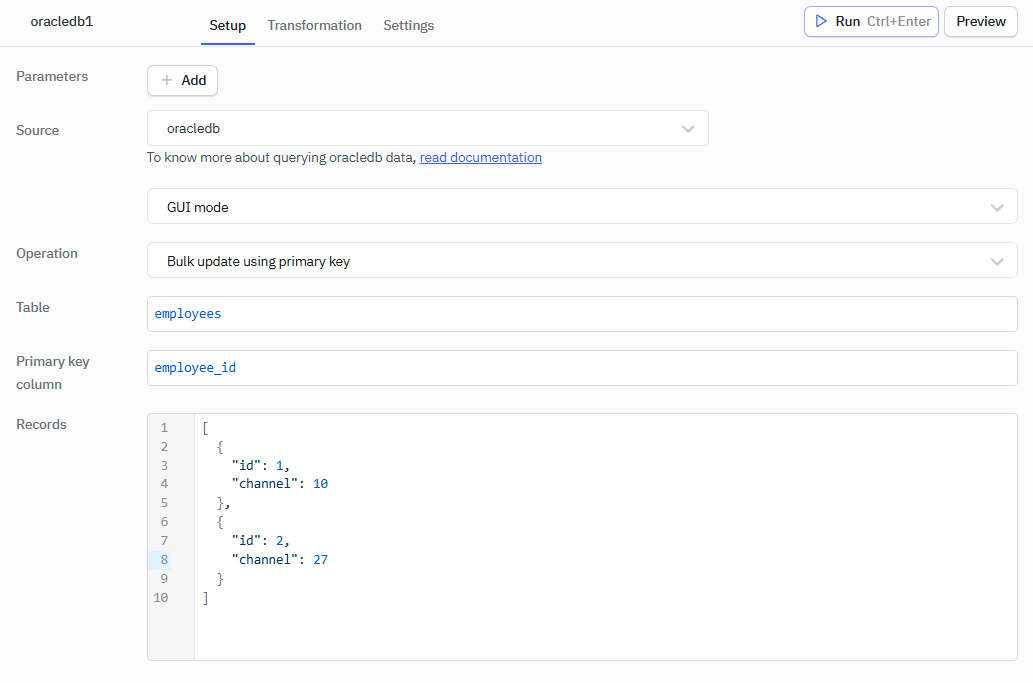1033x683 pixels.
Task: Click the Run button
Action: coord(871,21)
